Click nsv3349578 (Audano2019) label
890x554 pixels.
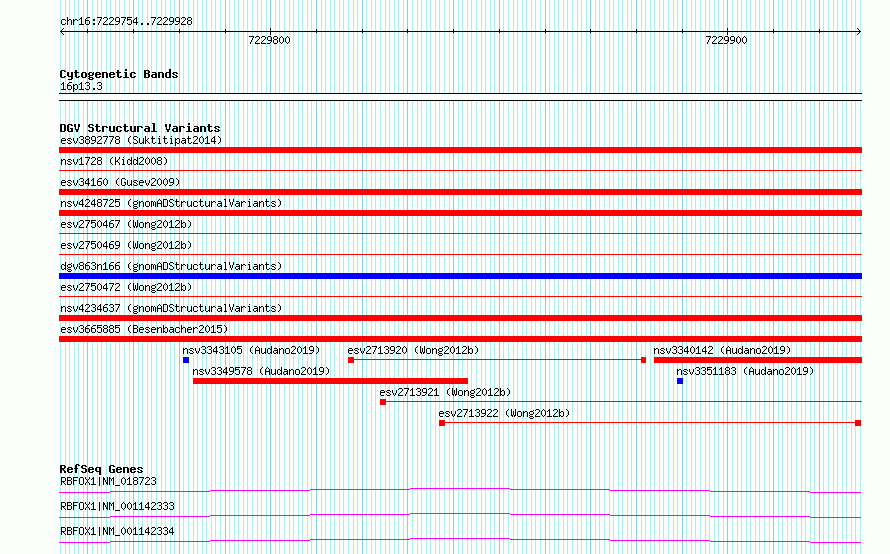point(261,371)
